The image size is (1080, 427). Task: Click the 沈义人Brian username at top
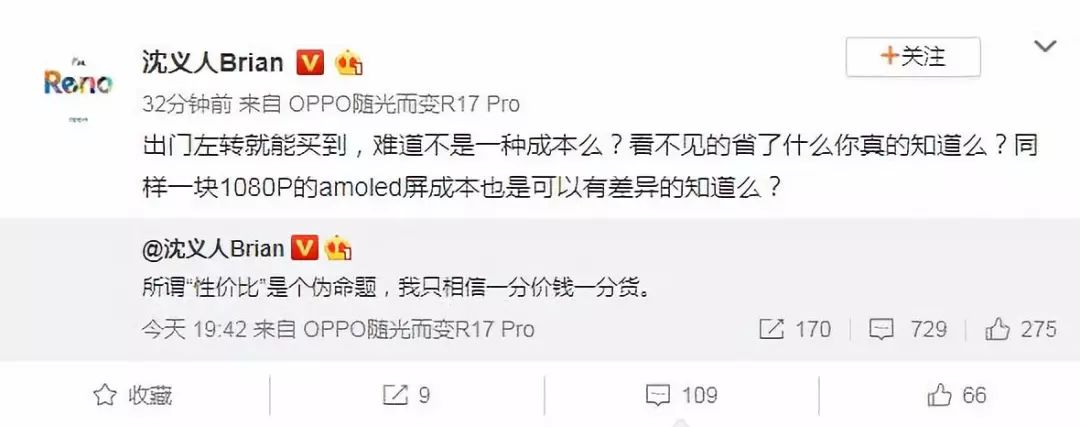(213, 63)
